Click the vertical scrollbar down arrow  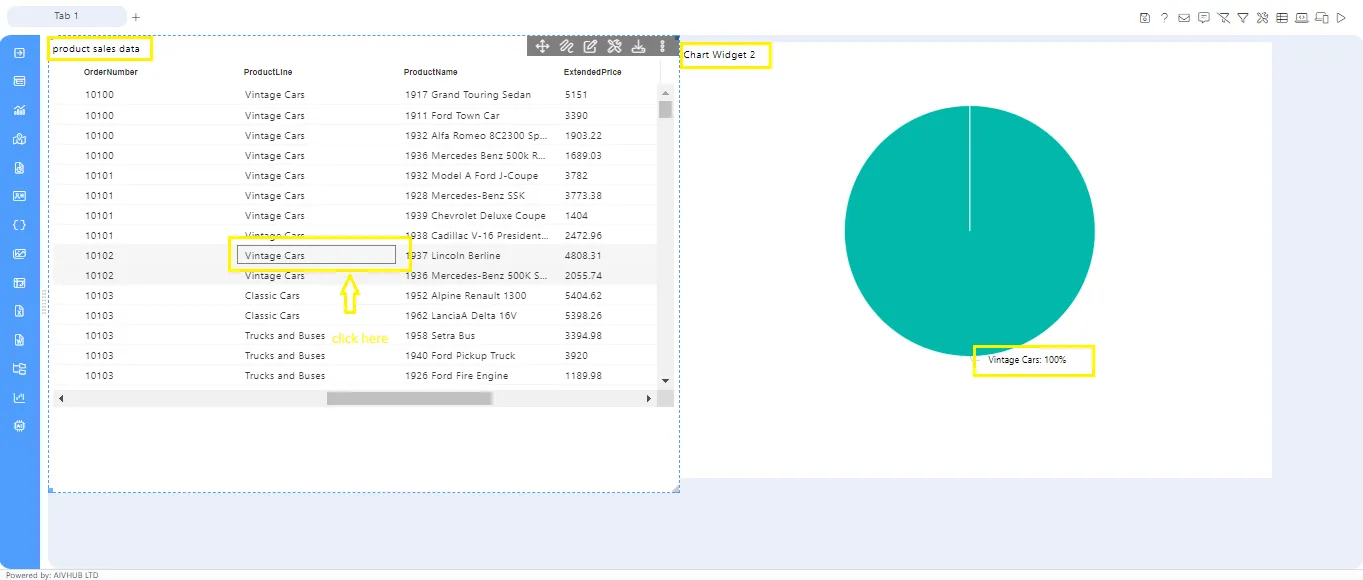(x=665, y=380)
